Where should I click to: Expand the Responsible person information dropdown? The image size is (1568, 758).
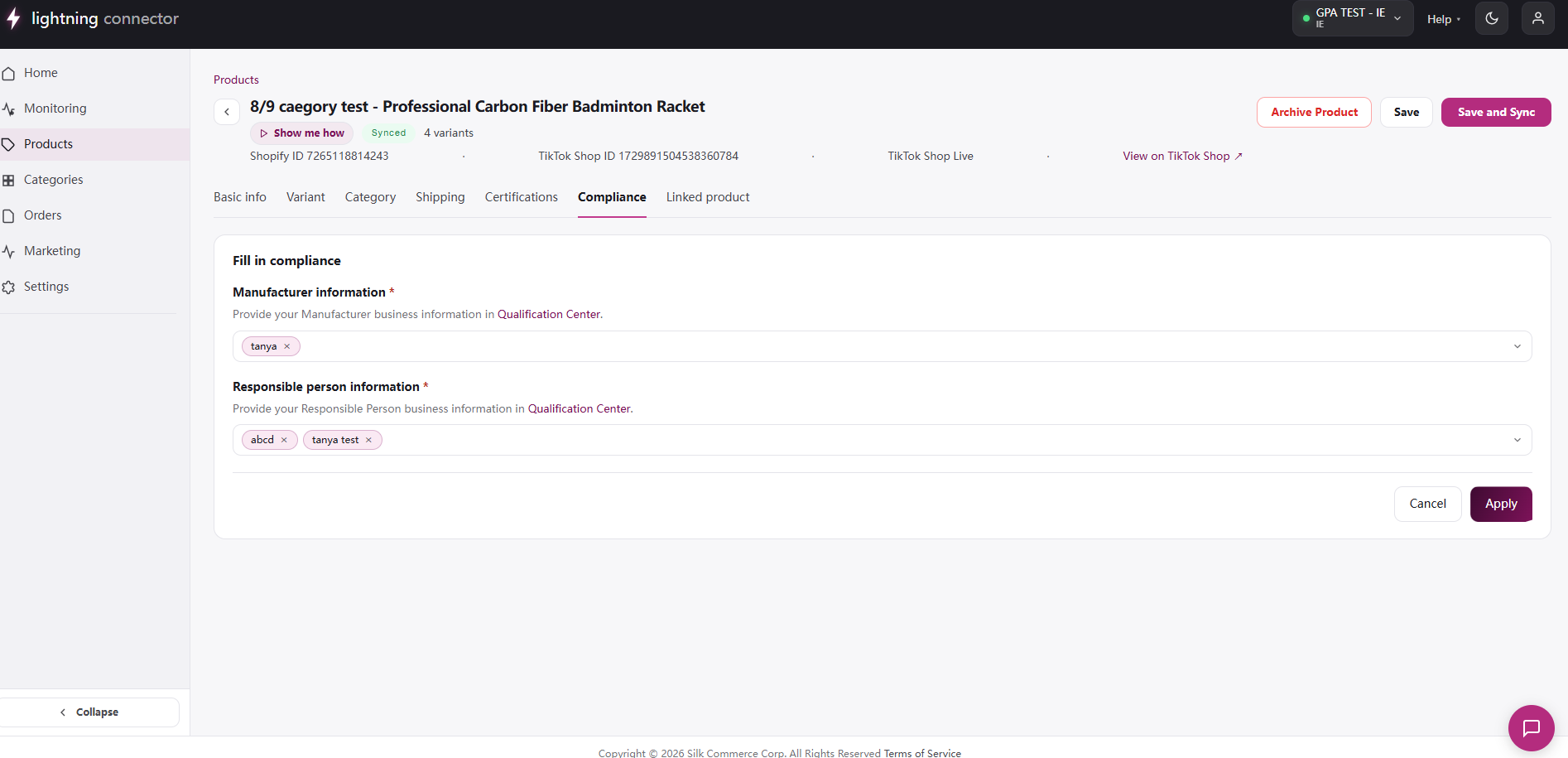(x=1517, y=440)
